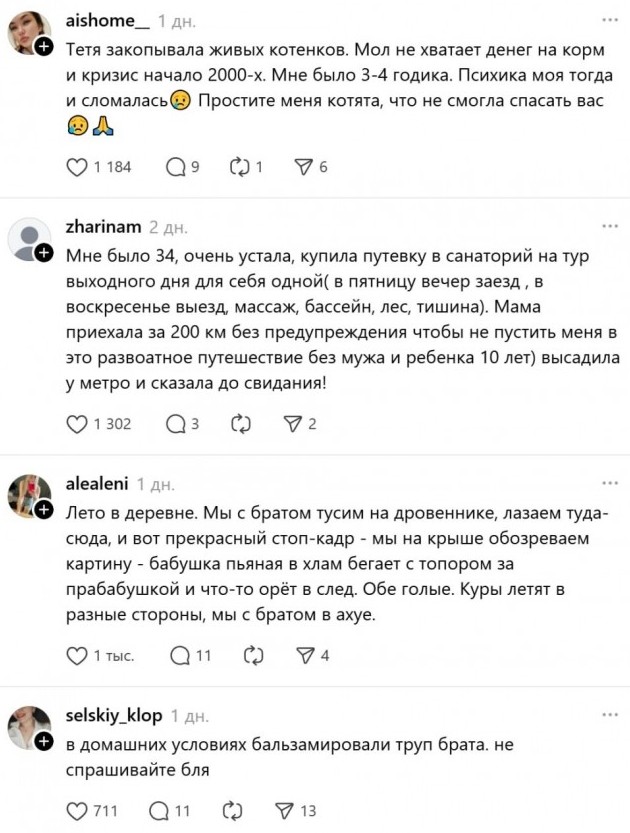Screen dimensions: 630x833
Task: Like the zharinam post
Action: [x=77, y=424]
